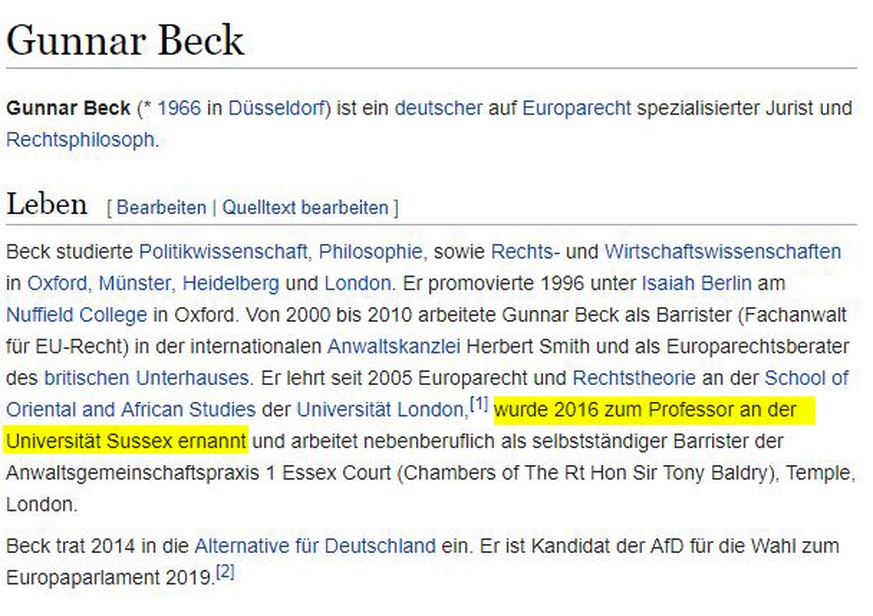Jump to footnote reference 1
The height and width of the screenshot is (616, 873).
pyautogui.click(x=479, y=403)
